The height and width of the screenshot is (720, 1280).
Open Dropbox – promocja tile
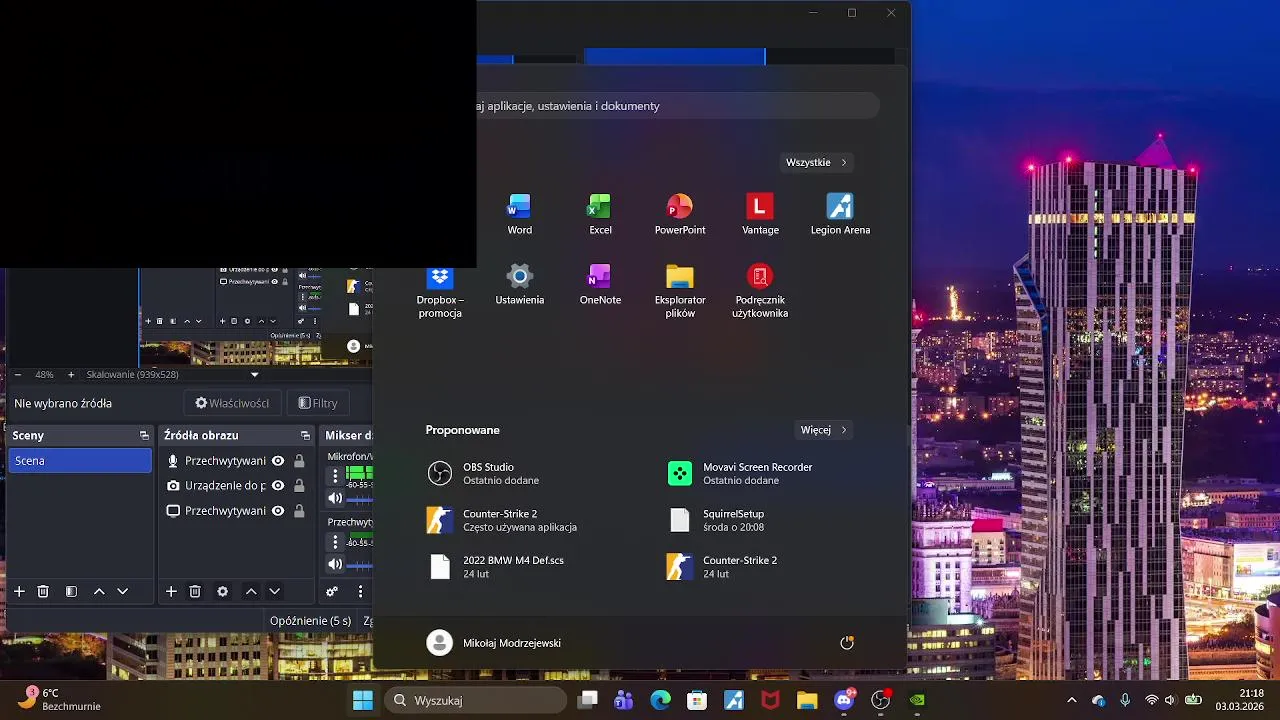click(440, 291)
